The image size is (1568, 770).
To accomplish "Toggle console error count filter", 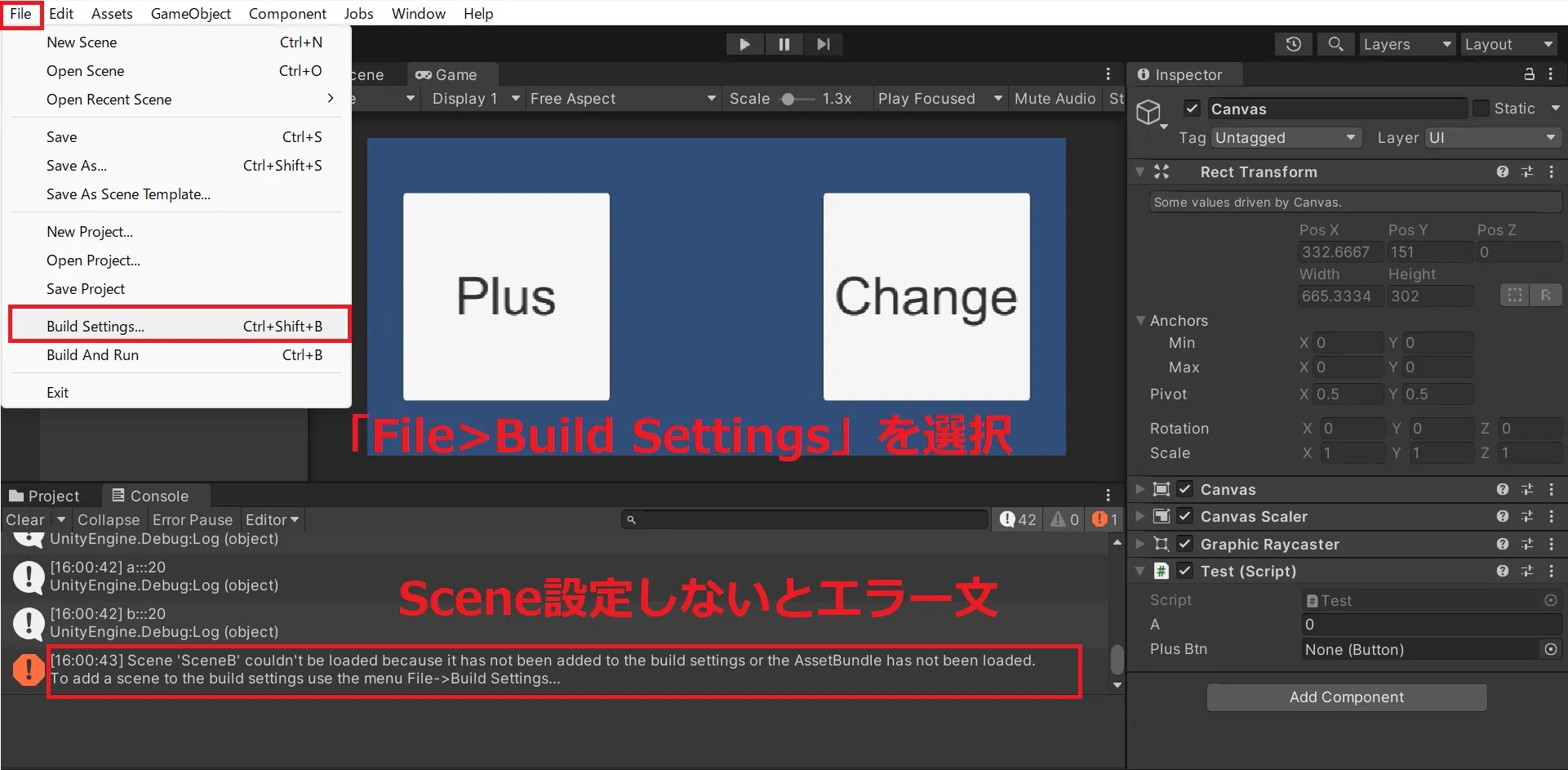I will (1105, 519).
